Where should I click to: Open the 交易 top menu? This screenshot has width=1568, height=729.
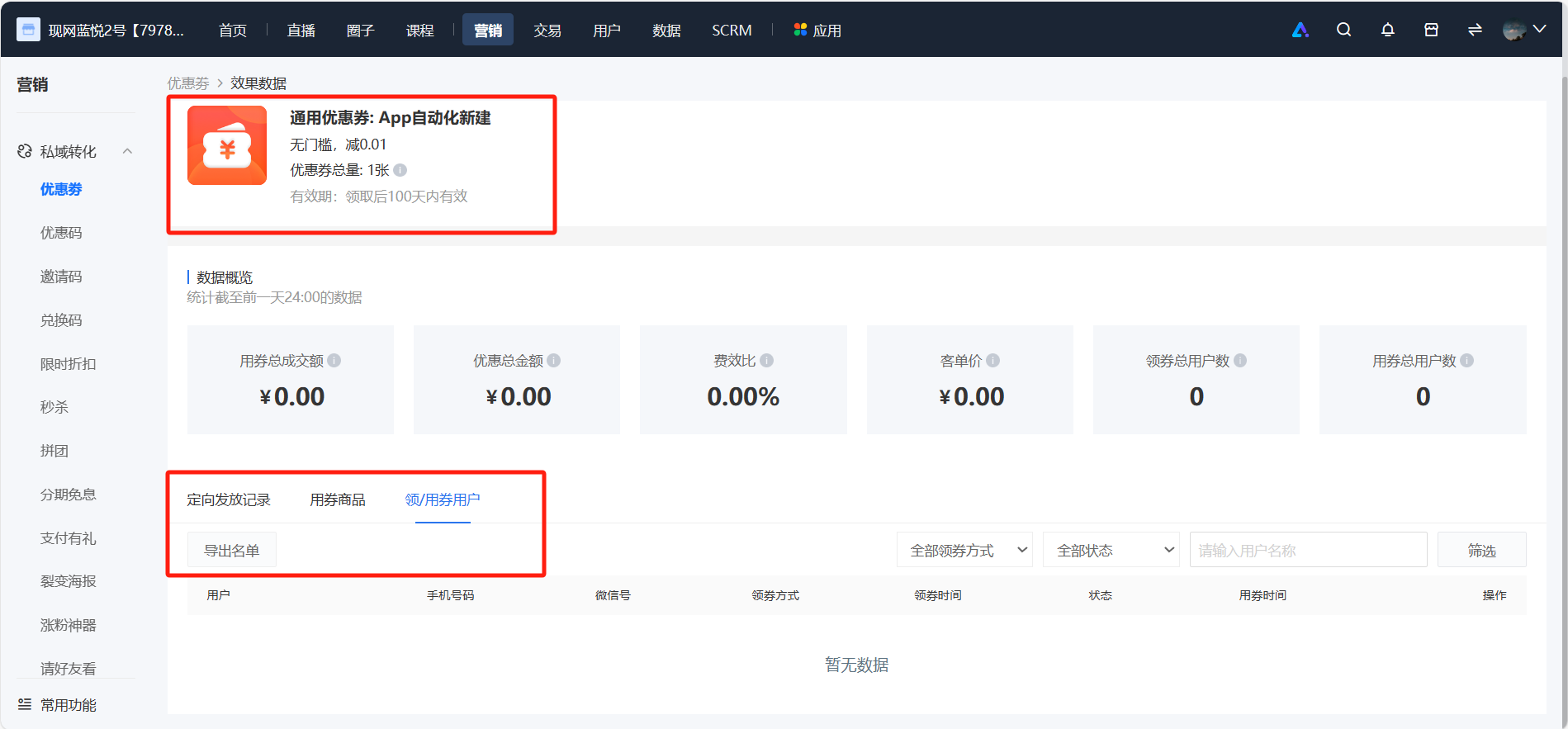(x=547, y=31)
